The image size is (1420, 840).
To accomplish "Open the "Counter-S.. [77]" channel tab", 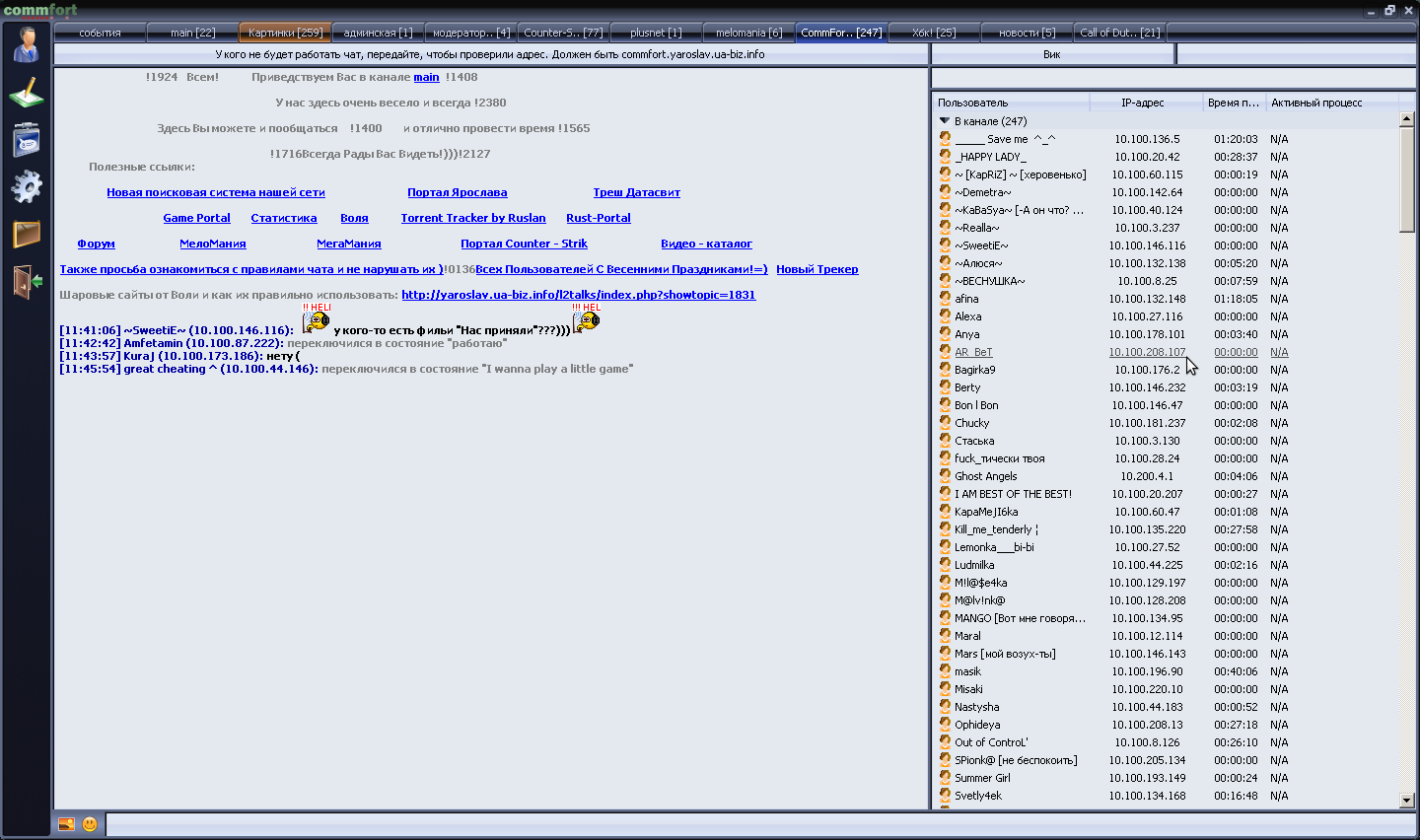I will 563,33.
